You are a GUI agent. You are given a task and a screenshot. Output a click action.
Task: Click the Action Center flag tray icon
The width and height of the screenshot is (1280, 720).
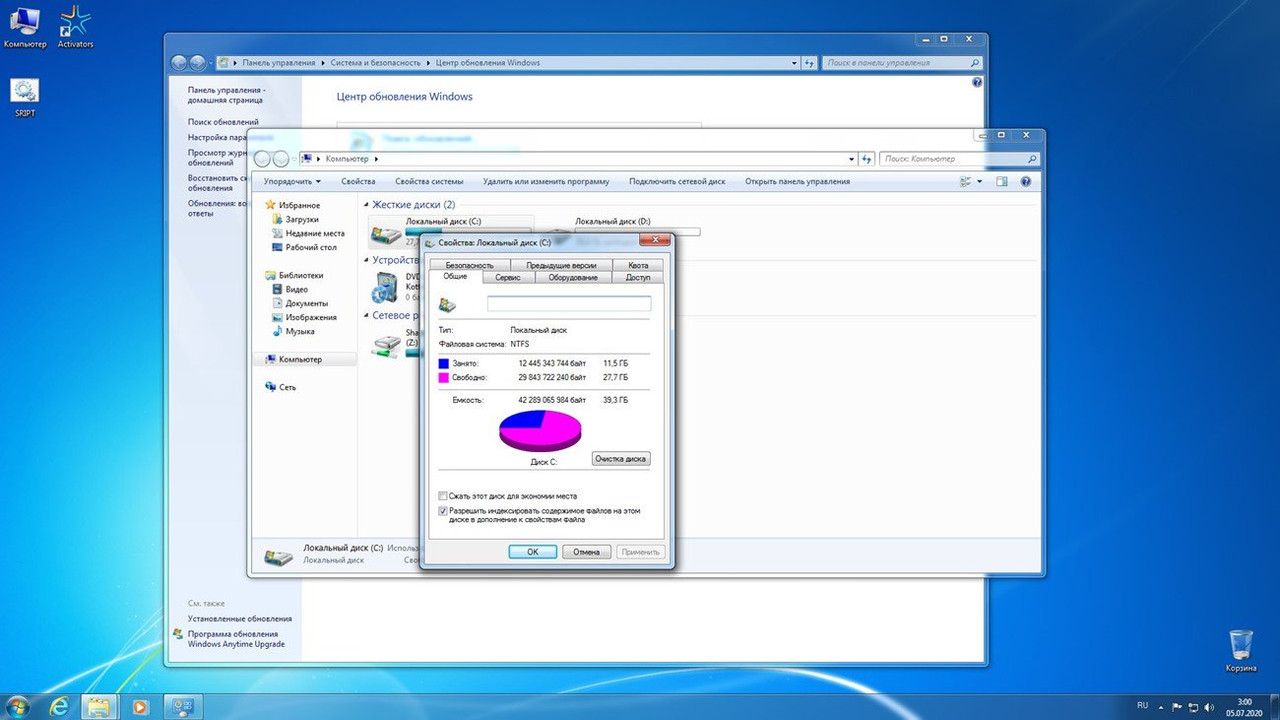(1177, 707)
